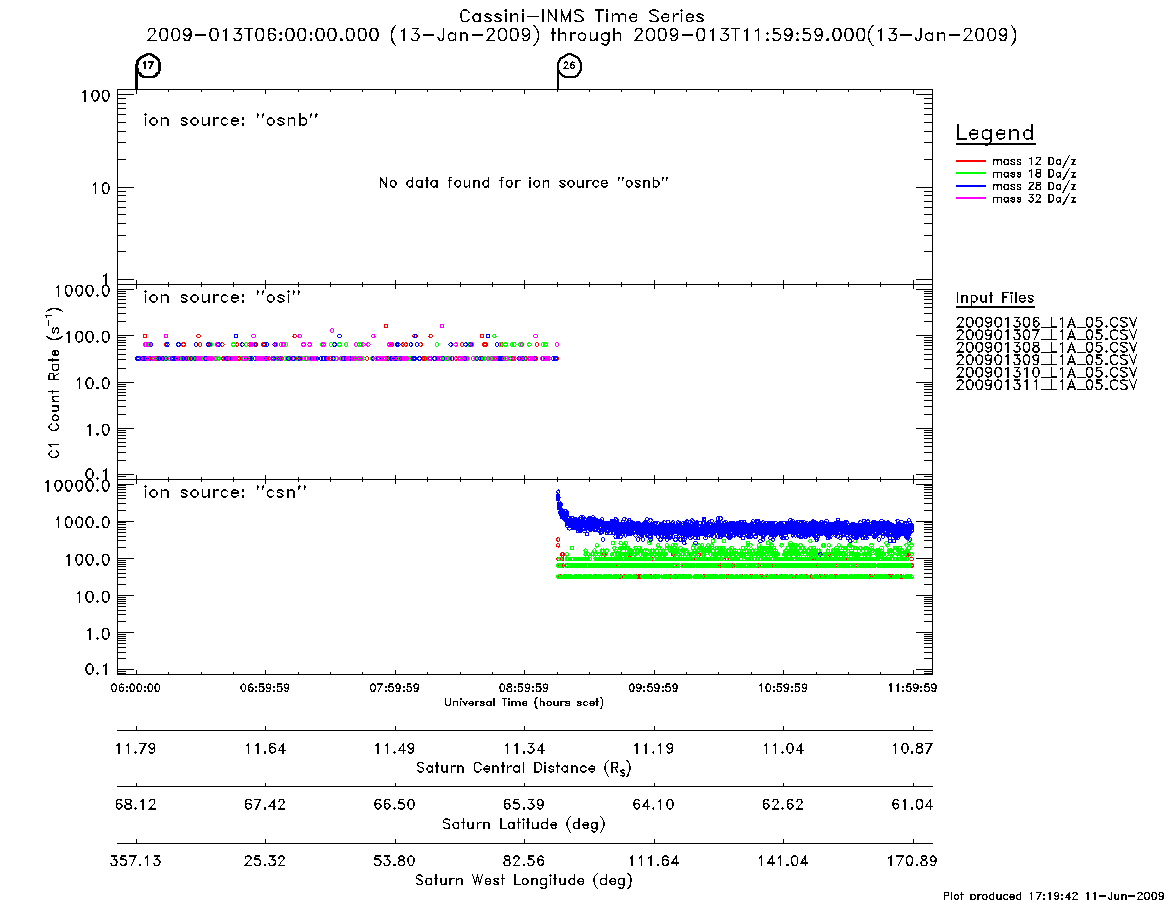The height and width of the screenshot is (900, 1165).
Task: Click the Saturn Latitude axis label
Action: click(x=524, y=824)
